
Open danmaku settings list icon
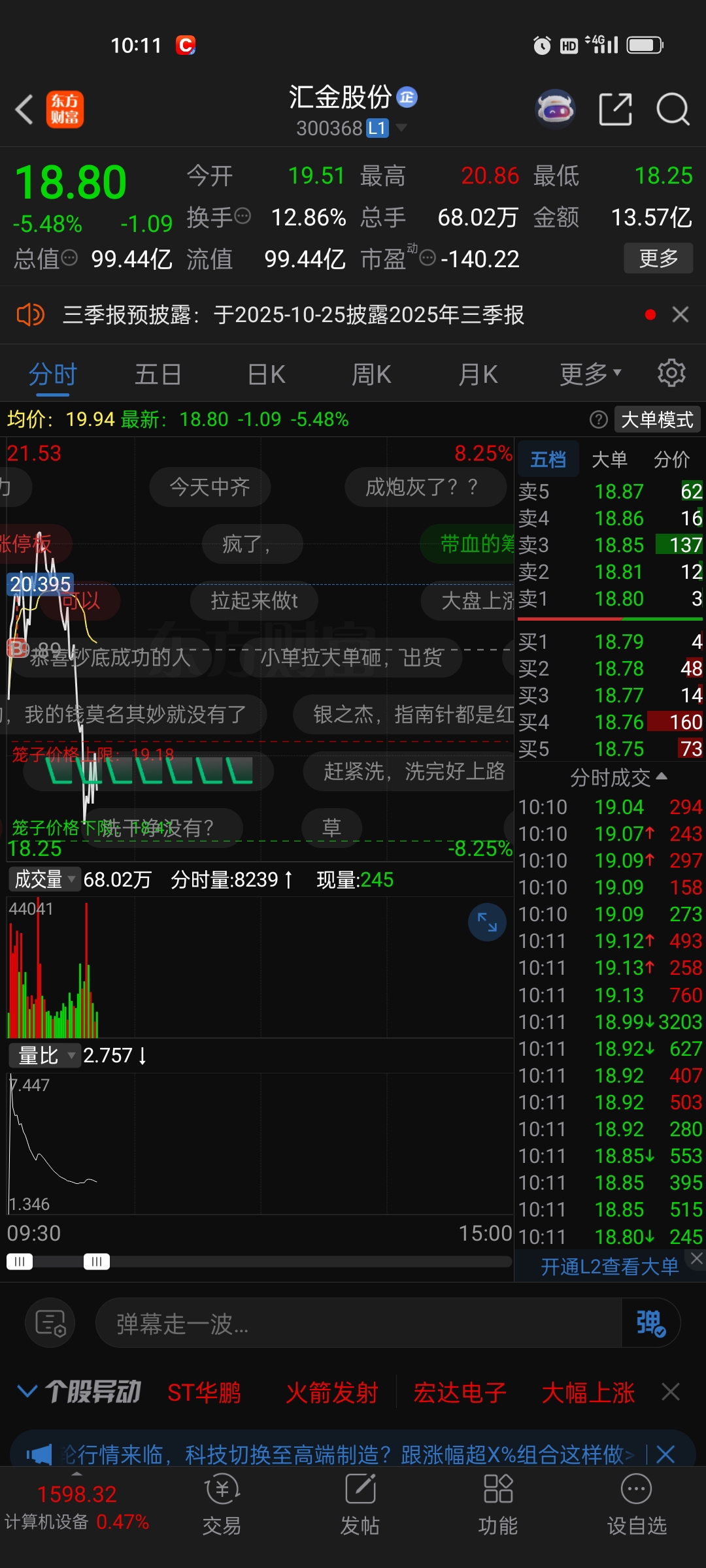click(x=50, y=1324)
